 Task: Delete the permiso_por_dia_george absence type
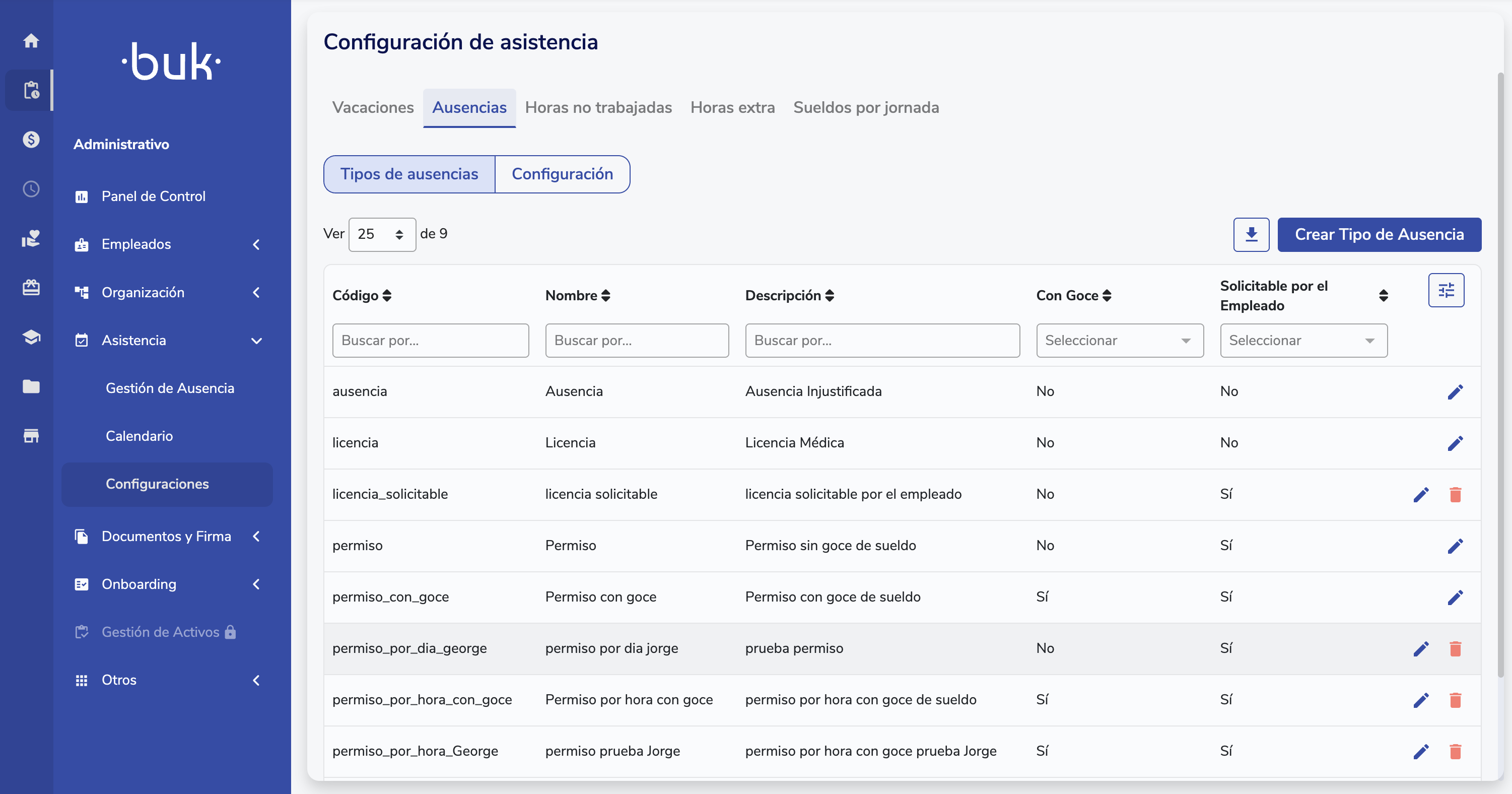[x=1455, y=648]
